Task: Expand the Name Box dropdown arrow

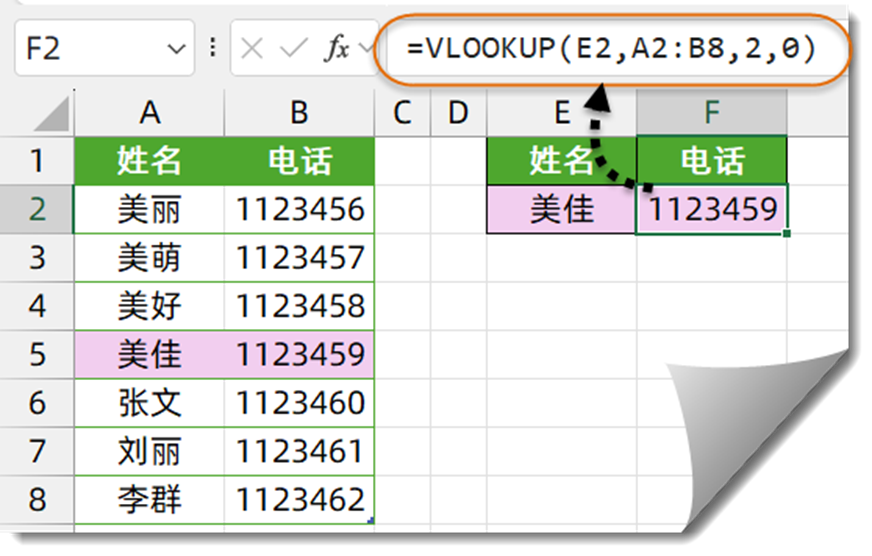Action: pyautogui.click(x=176, y=49)
